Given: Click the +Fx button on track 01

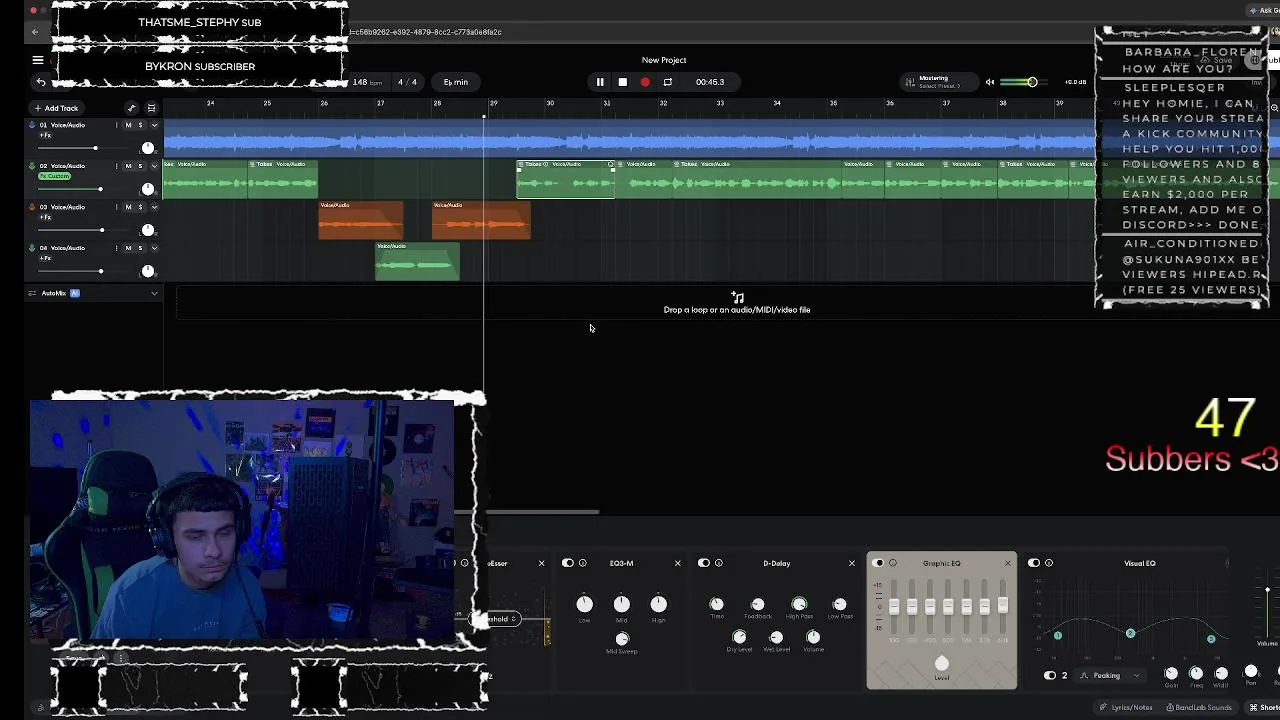Looking at the screenshot, I should coord(45,135).
